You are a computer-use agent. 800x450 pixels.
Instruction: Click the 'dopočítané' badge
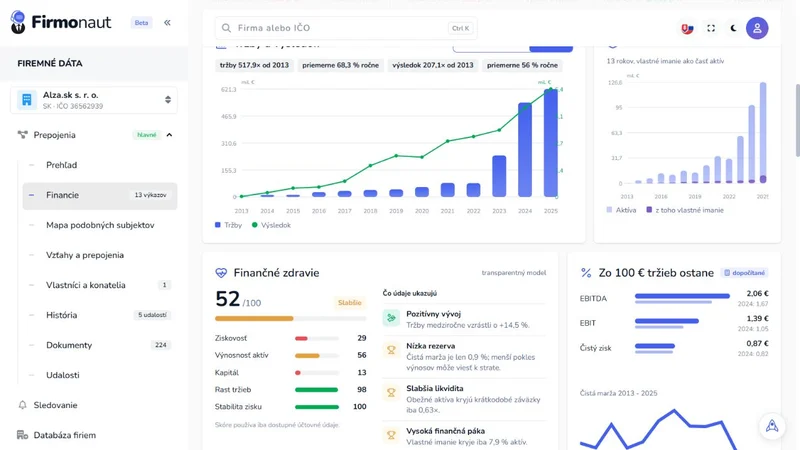(x=744, y=273)
